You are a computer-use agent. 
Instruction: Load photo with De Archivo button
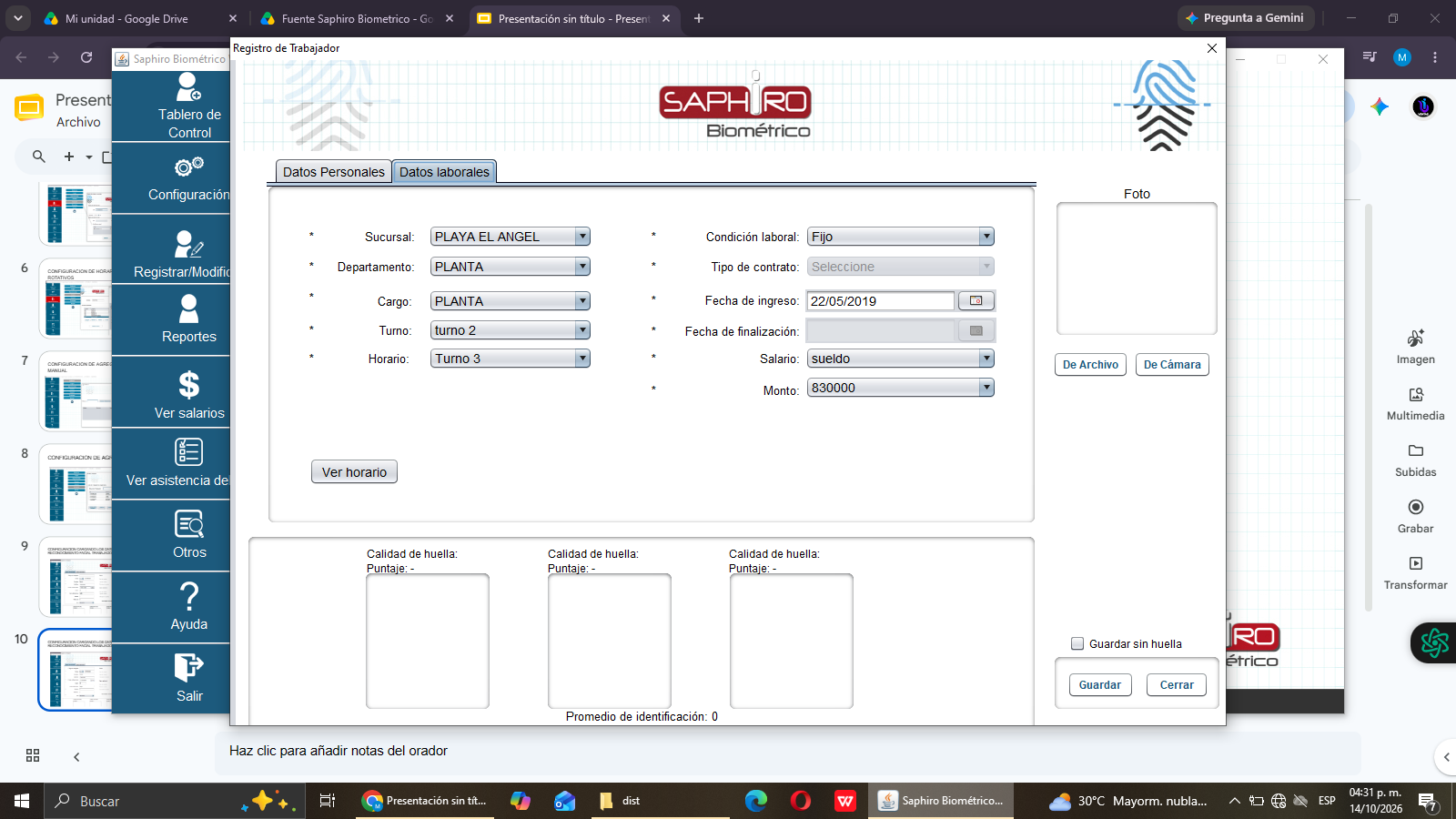click(1090, 365)
